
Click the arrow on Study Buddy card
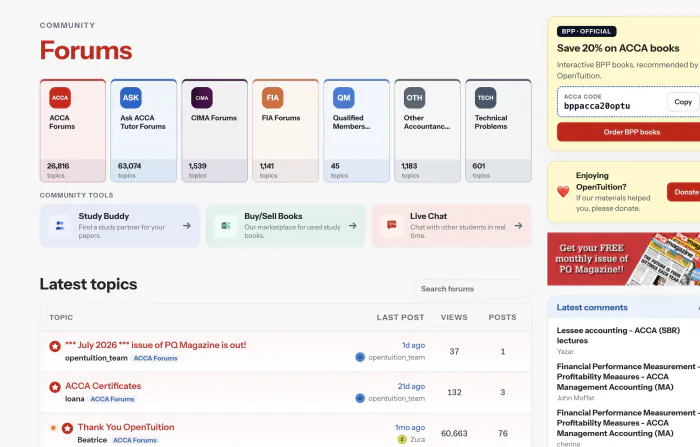[x=187, y=226]
